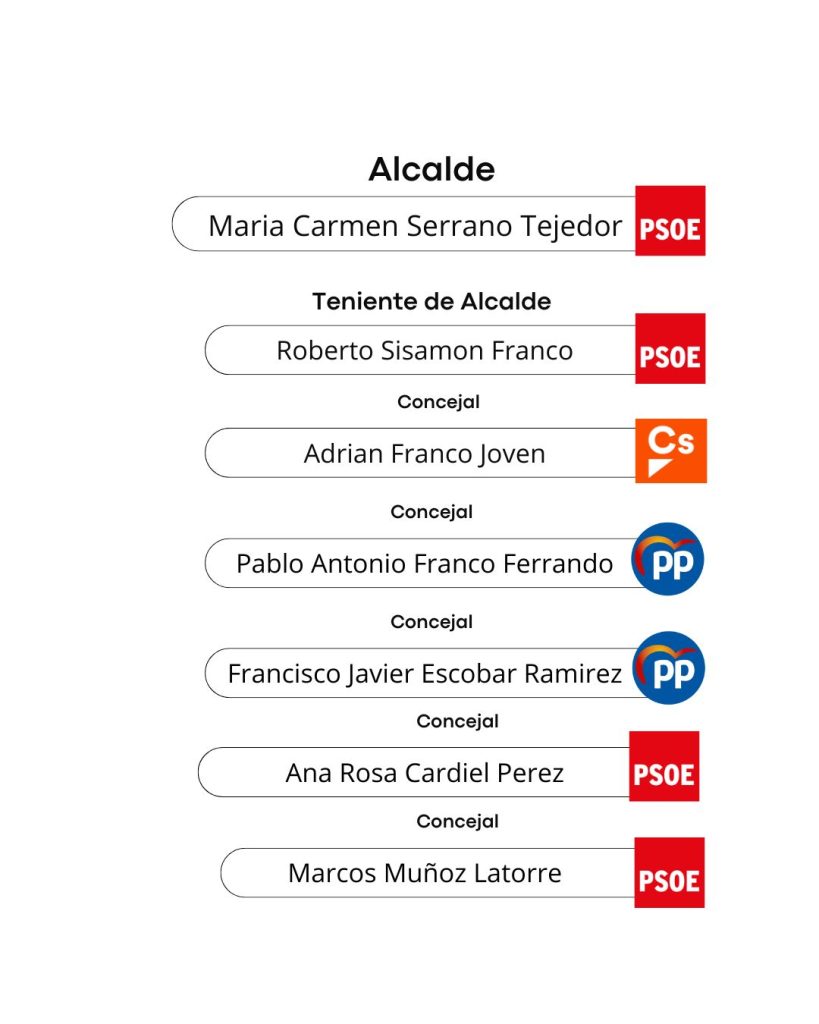The width and height of the screenshot is (819, 1024).
Task: Click the orange Cs party logo
Action: pyautogui.click(x=670, y=451)
